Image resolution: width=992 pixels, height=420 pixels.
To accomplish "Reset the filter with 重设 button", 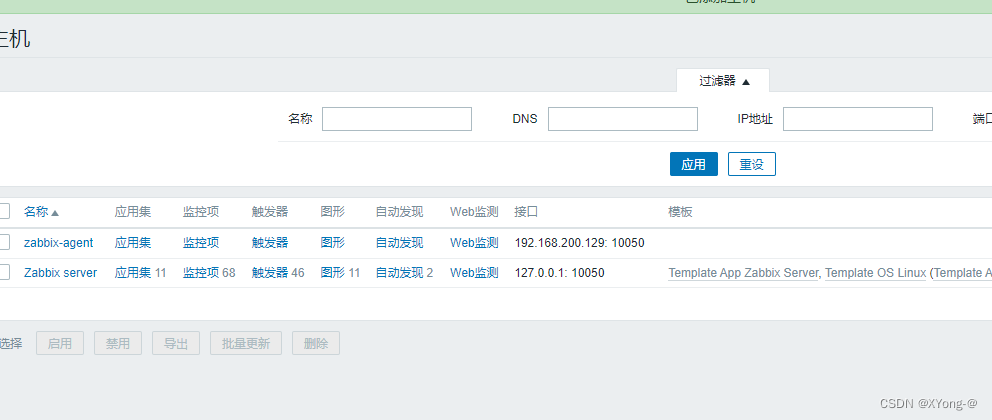I will (x=752, y=164).
